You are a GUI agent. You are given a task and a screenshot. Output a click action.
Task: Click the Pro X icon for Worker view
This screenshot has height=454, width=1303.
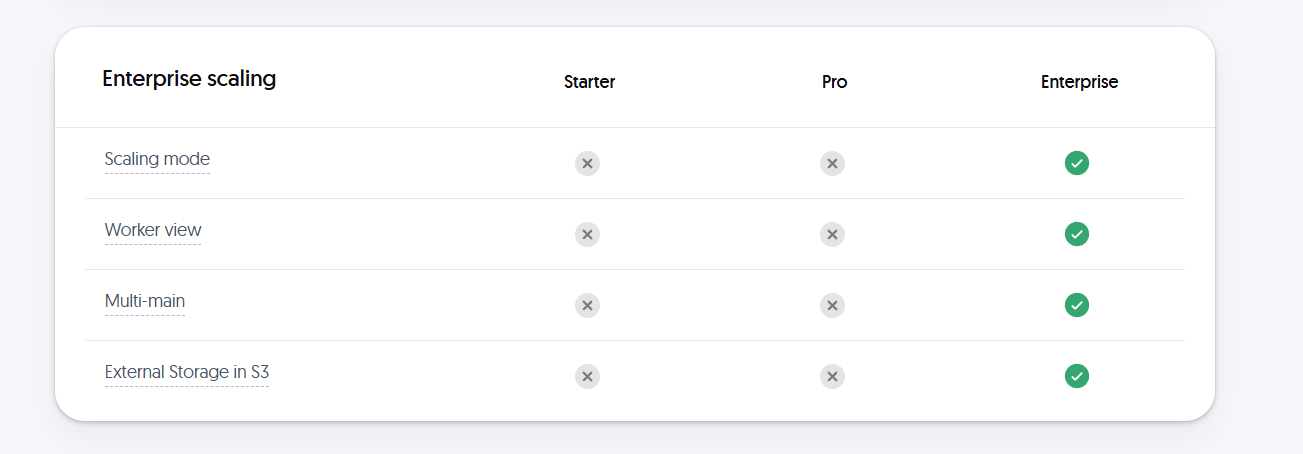pos(832,234)
